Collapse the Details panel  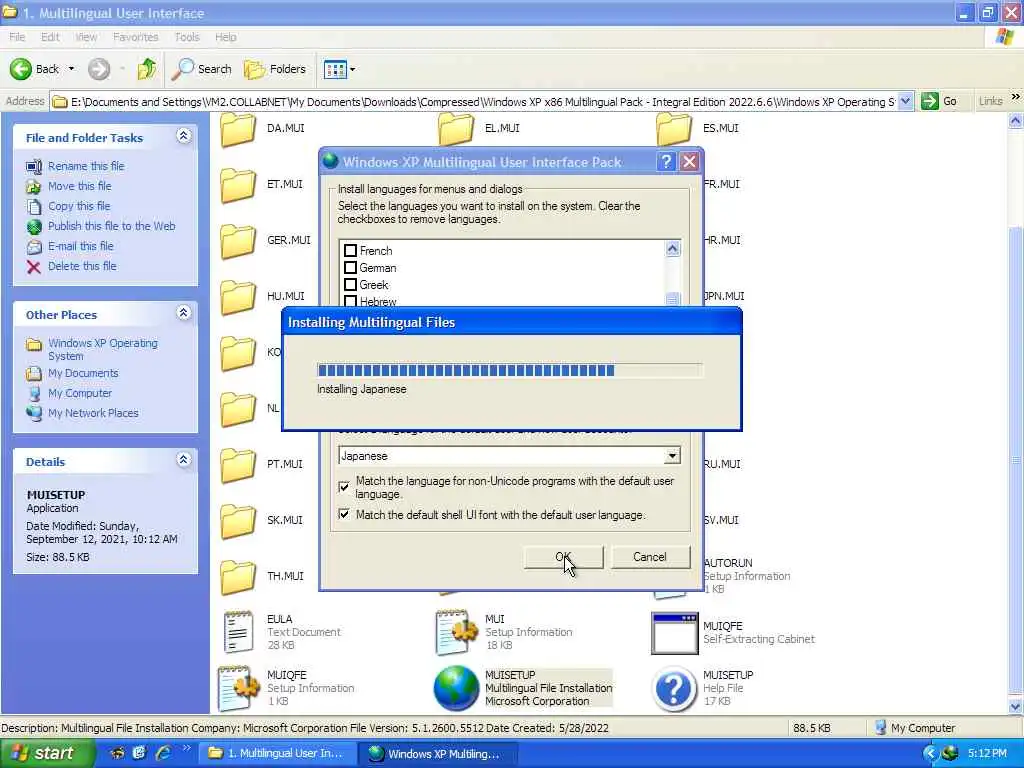click(184, 460)
